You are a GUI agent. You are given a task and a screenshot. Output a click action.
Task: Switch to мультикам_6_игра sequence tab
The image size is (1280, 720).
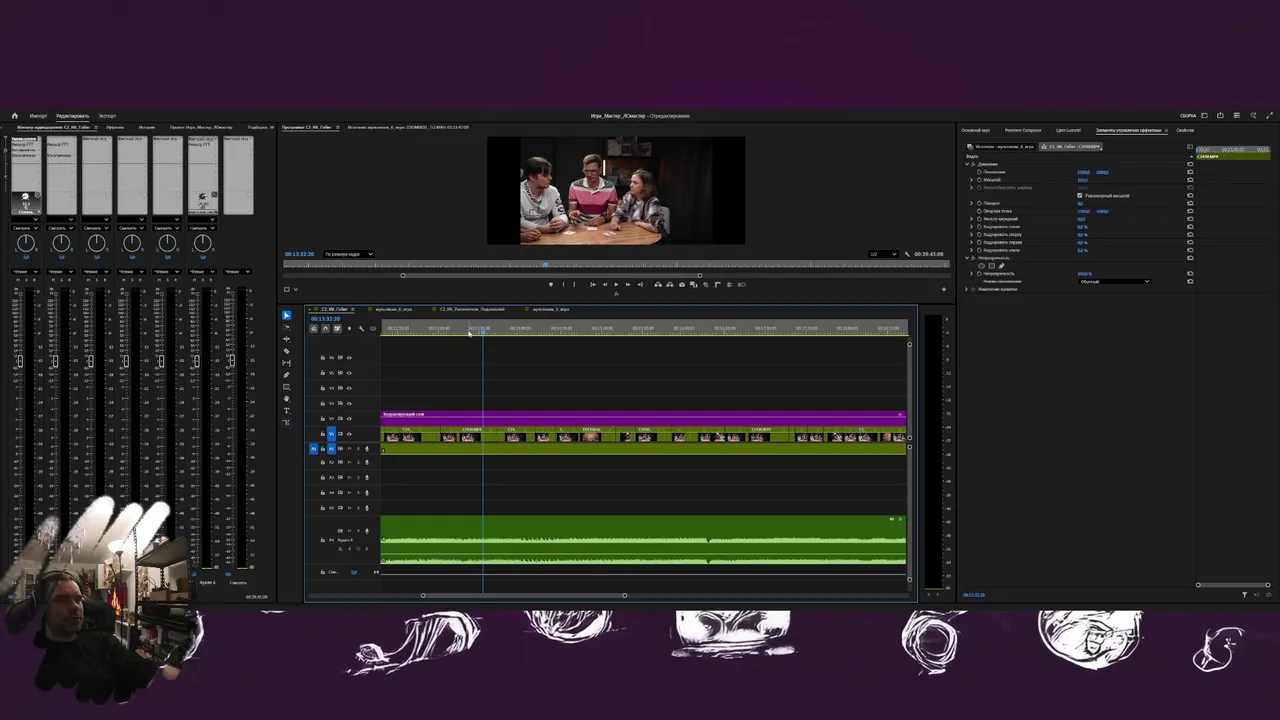(394, 309)
